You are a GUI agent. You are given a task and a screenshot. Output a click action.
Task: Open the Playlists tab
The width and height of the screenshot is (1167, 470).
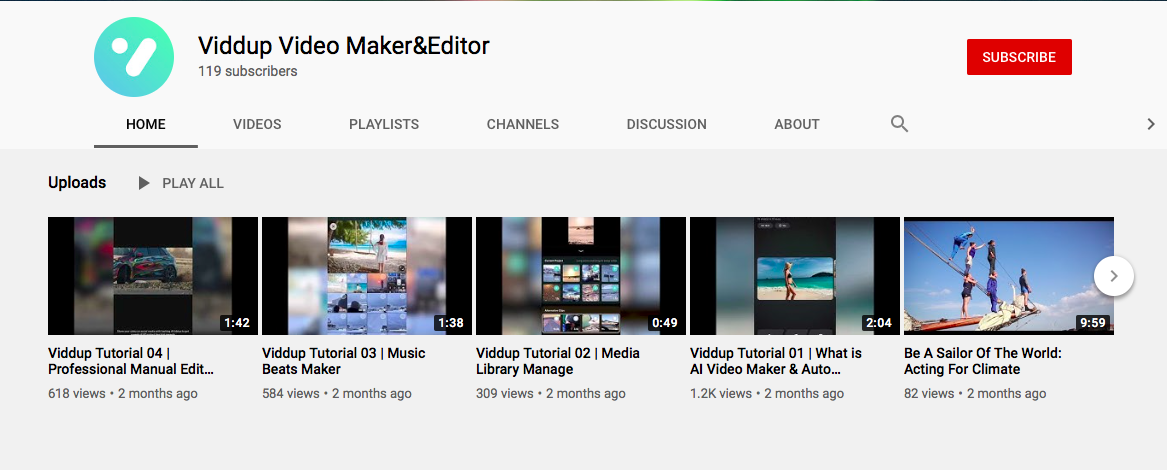pyautogui.click(x=384, y=125)
